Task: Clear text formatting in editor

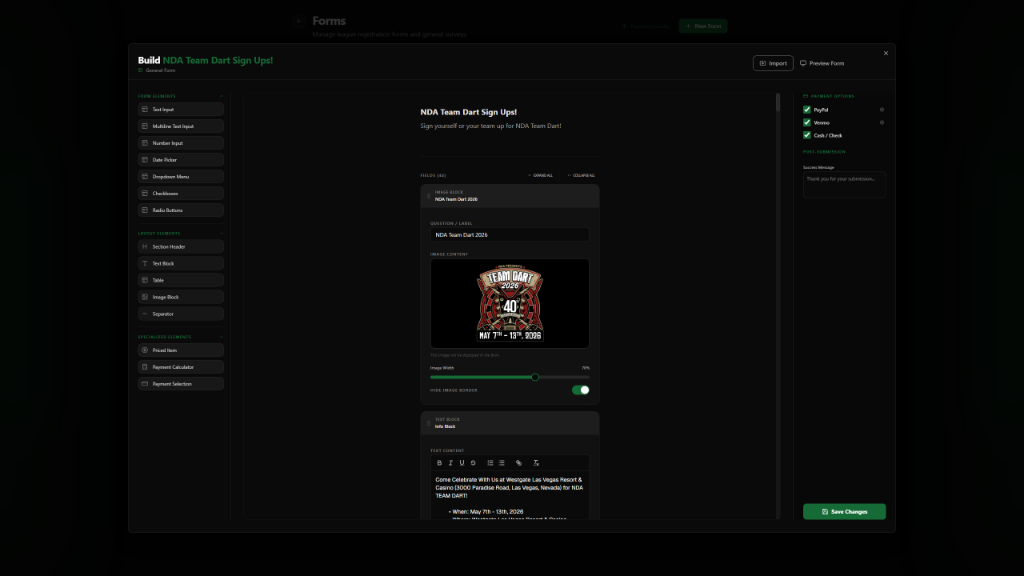Action: tap(536, 463)
